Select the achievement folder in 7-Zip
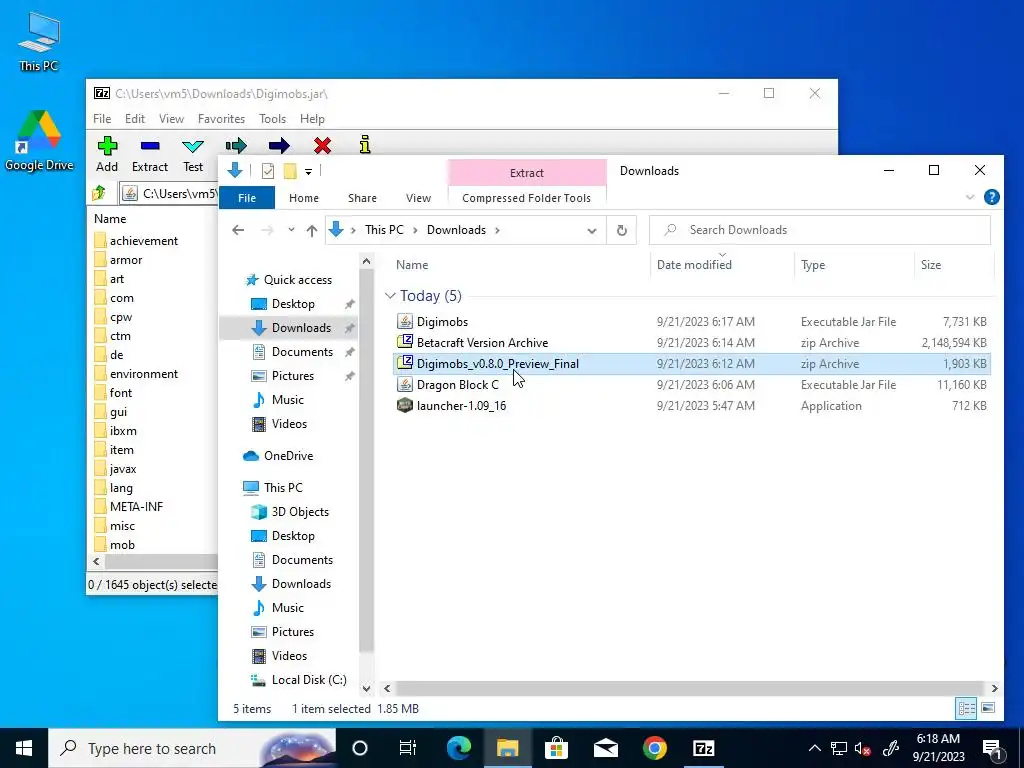1024x768 pixels. coord(136,241)
